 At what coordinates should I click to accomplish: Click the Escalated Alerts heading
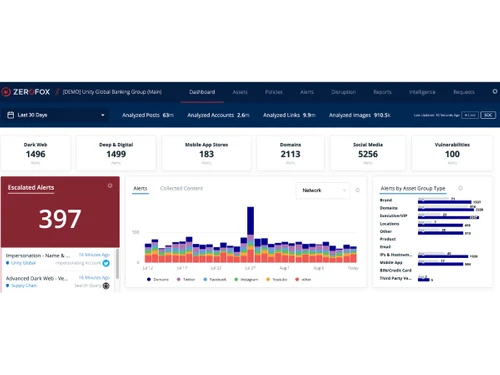coord(31,188)
